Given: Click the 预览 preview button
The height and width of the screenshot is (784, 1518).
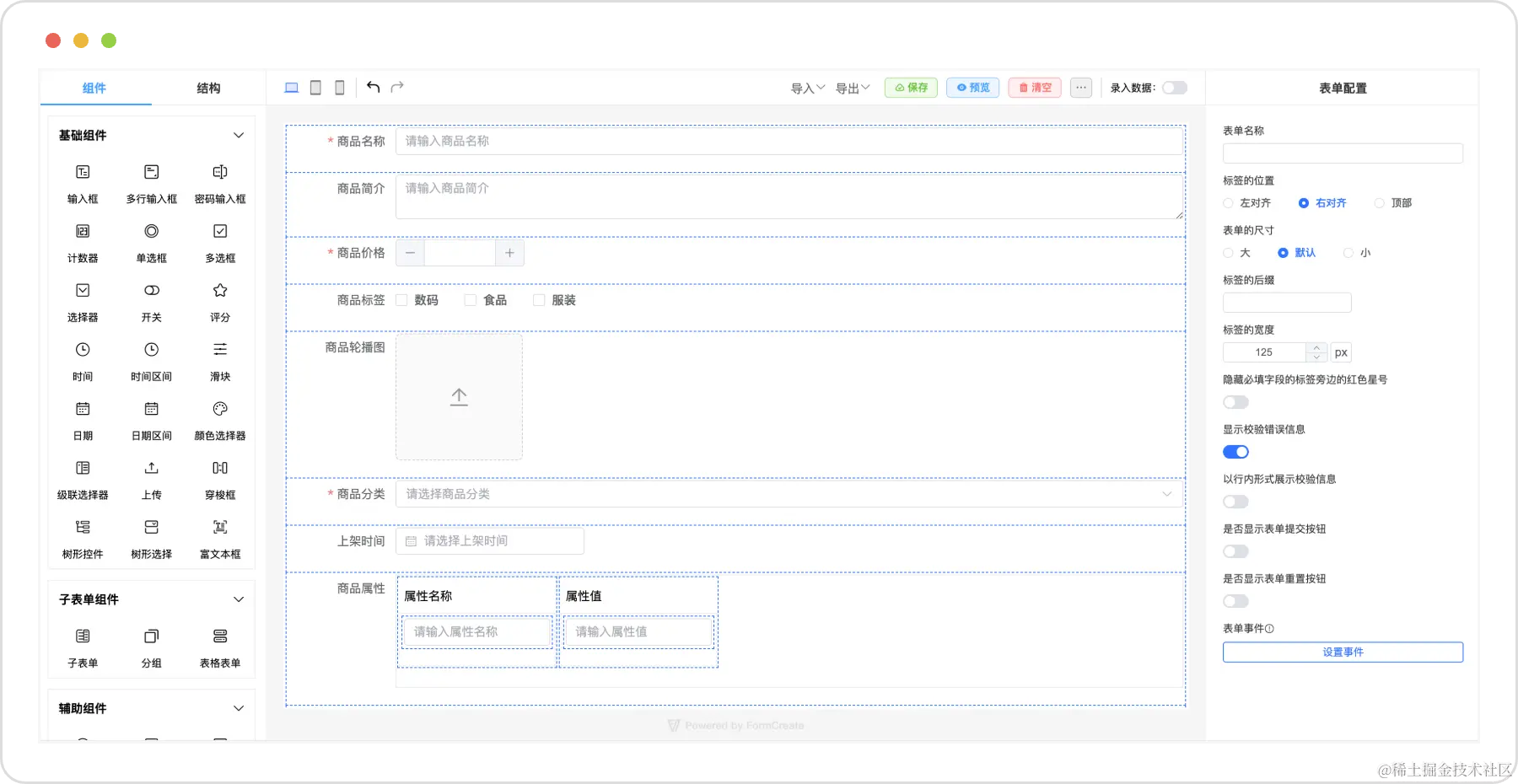Looking at the screenshot, I should [x=973, y=88].
